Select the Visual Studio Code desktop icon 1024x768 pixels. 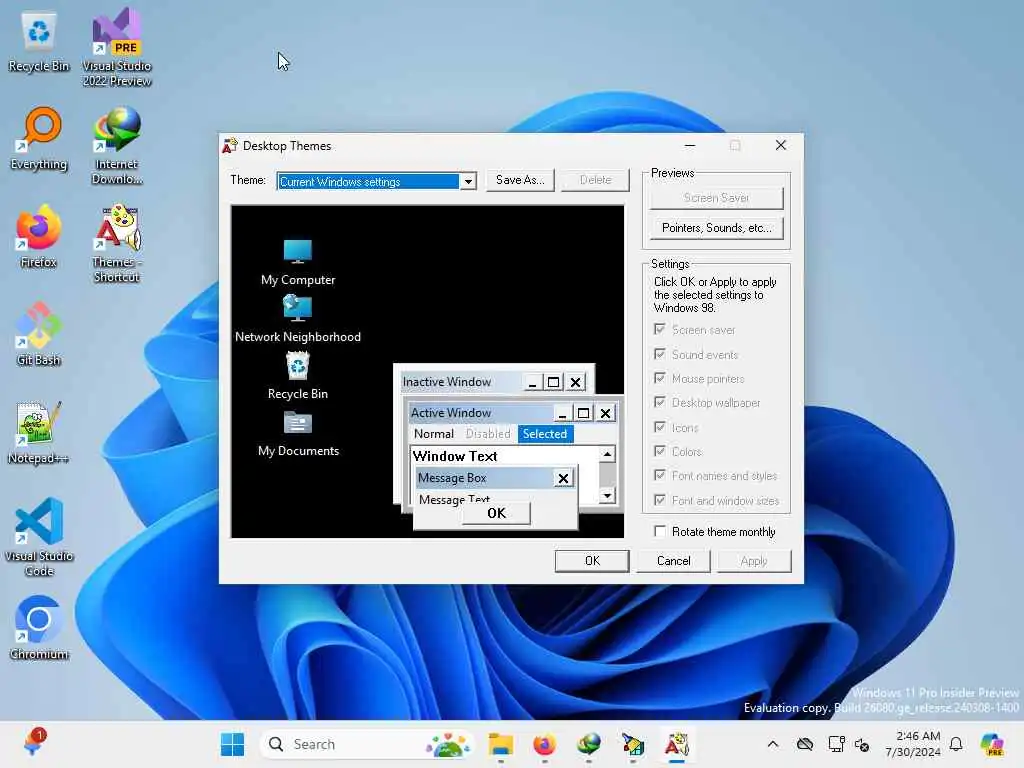[39, 537]
